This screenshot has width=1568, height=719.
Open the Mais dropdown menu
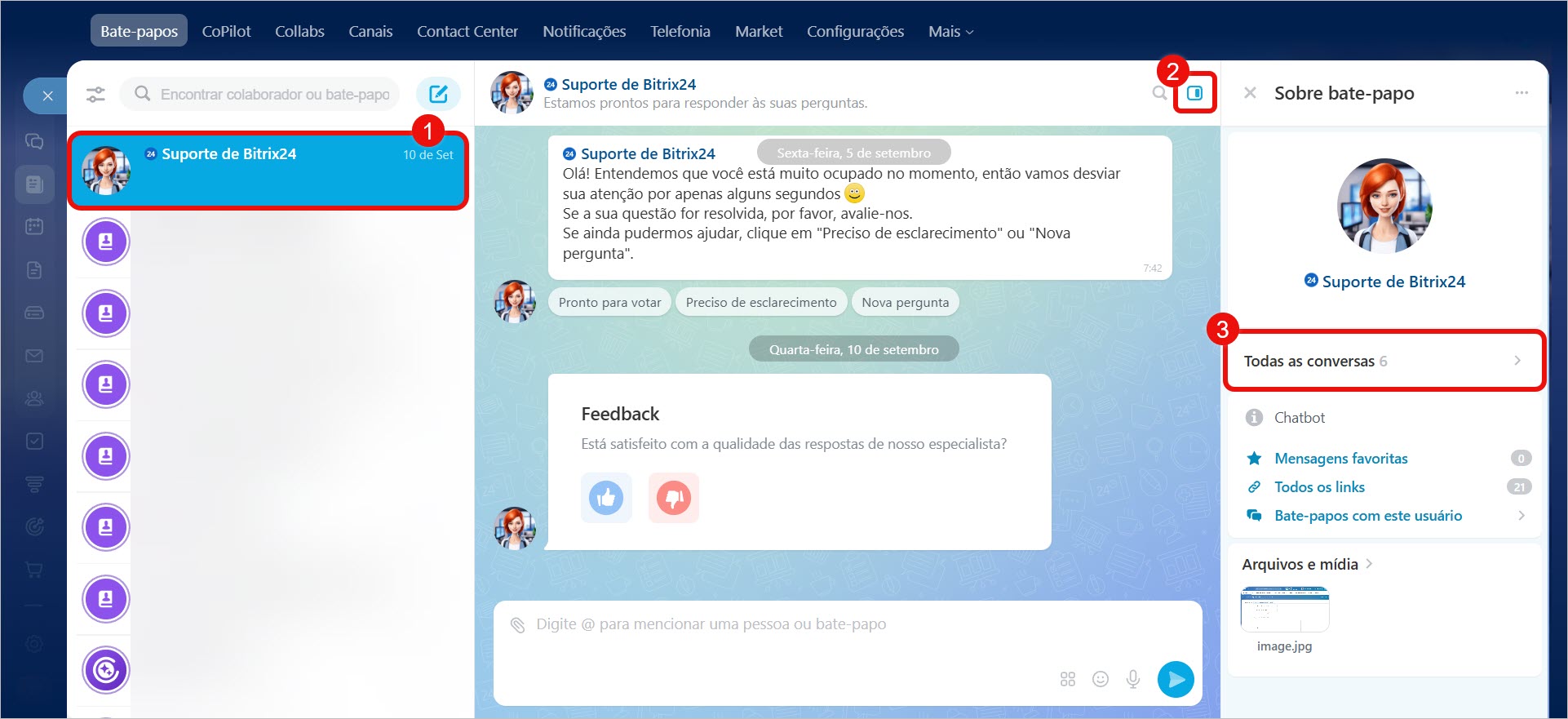click(x=950, y=31)
